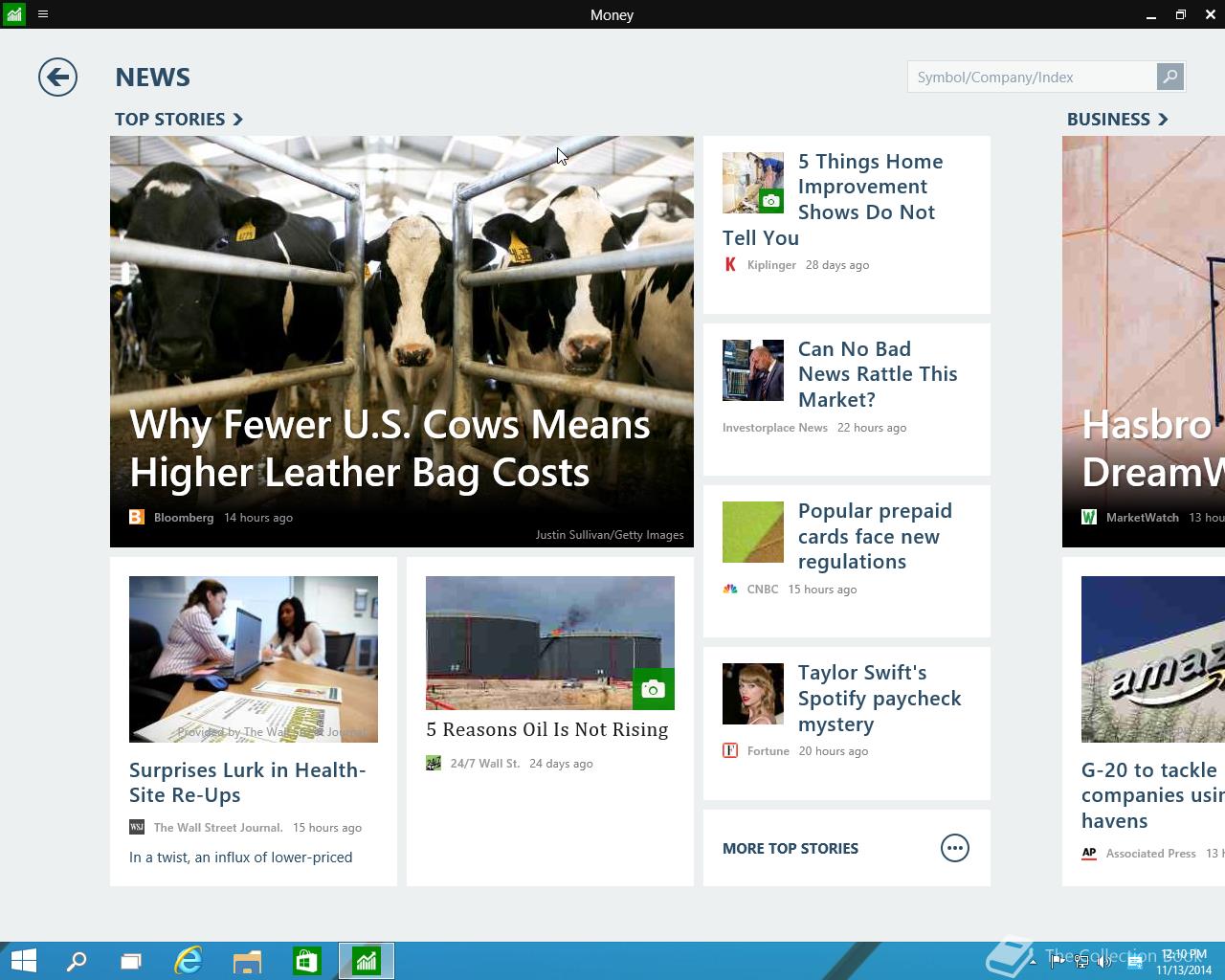The width and height of the screenshot is (1225, 980).
Task: Click into Symbol/Company/Index search field
Action: [1032, 77]
